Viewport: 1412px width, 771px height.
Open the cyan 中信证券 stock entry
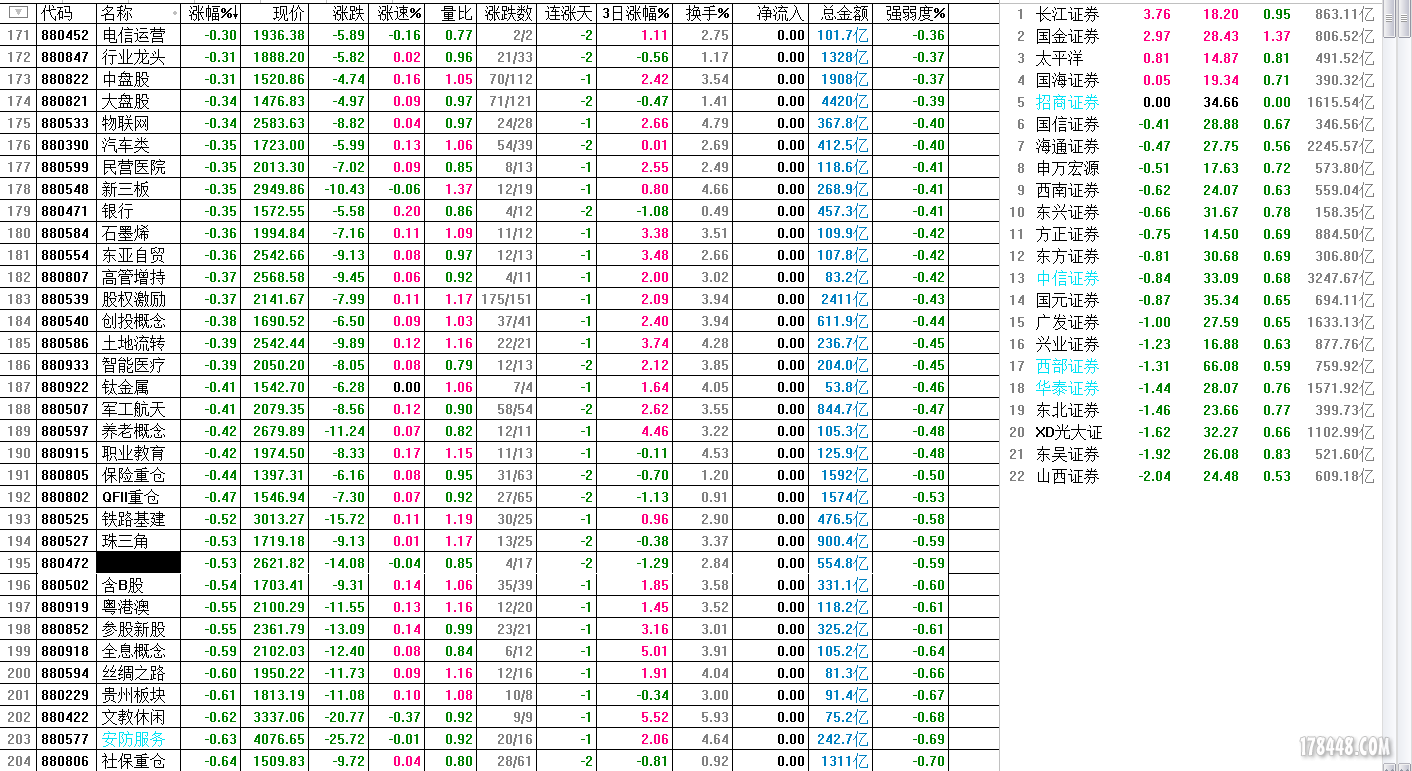(x=1067, y=278)
